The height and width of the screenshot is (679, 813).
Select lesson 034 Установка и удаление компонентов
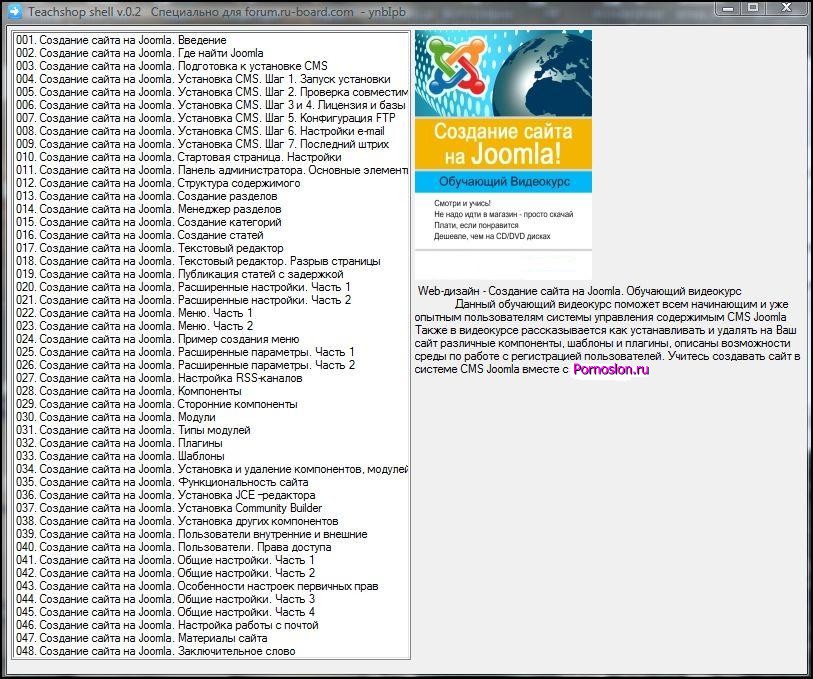[212, 469]
